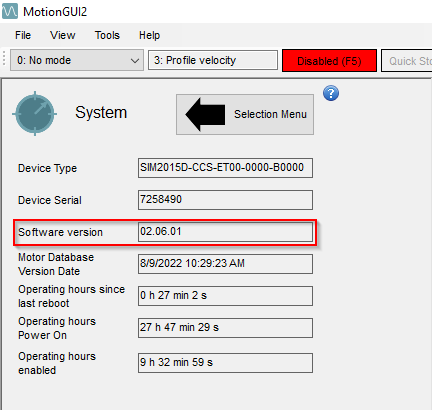Click the red Disabled (F5) button

329,61
